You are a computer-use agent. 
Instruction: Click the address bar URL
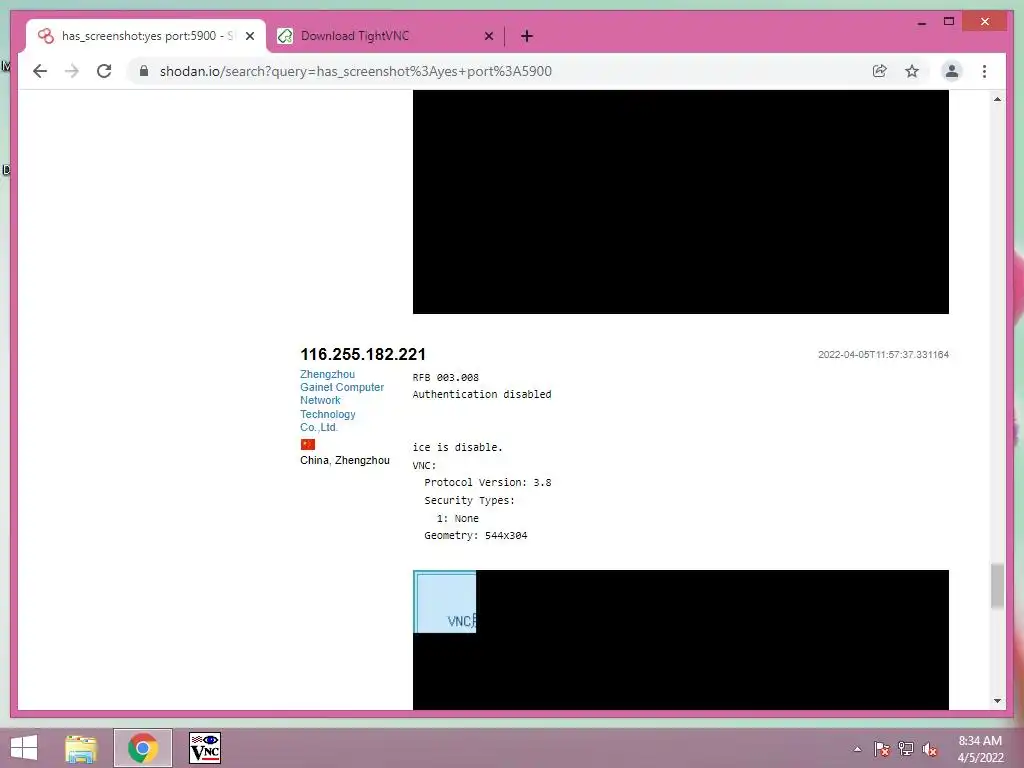point(356,71)
